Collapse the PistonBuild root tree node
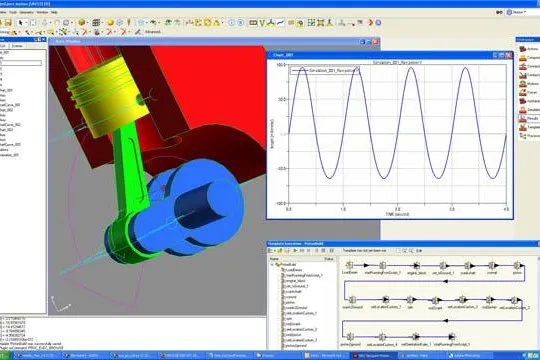The width and height of the screenshot is (540, 360). point(272,265)
